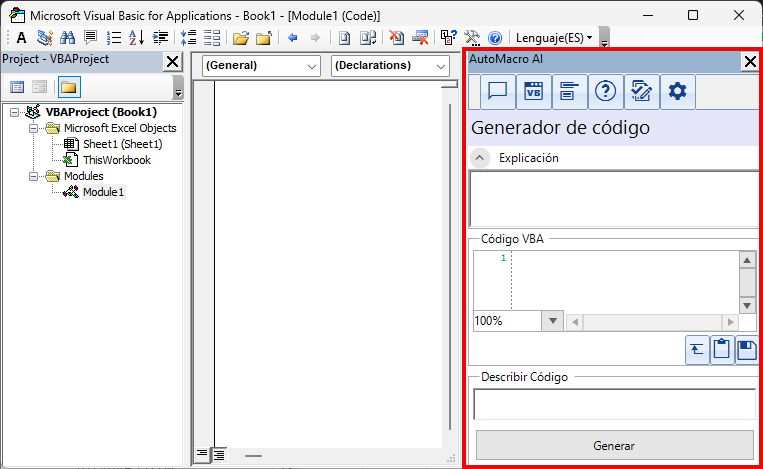
Task: Click the windows with question mark icon
Action: tap(448, 37)
